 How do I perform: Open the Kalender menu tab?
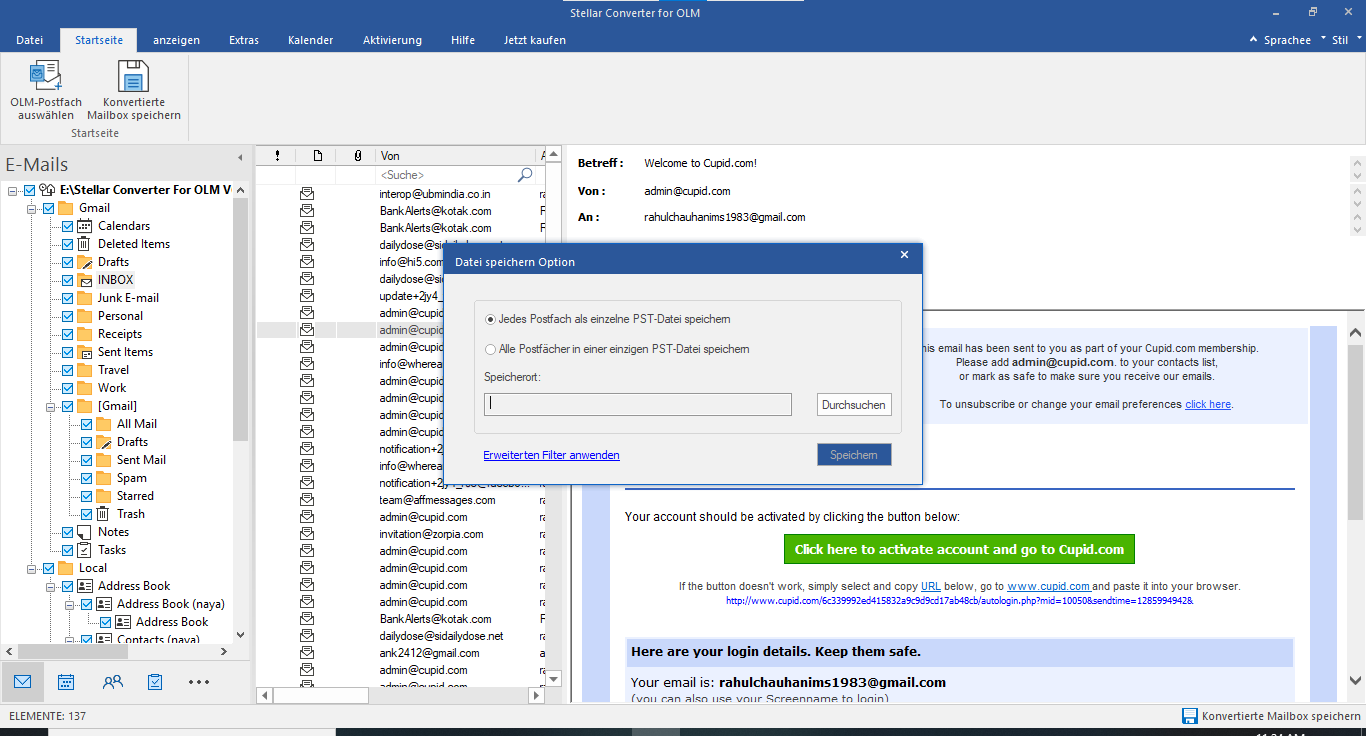(310, 40)
